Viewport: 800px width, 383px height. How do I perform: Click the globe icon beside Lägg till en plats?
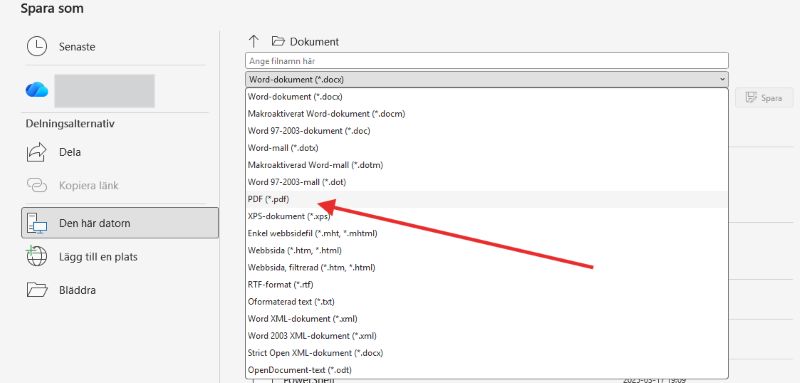(36, 256)
